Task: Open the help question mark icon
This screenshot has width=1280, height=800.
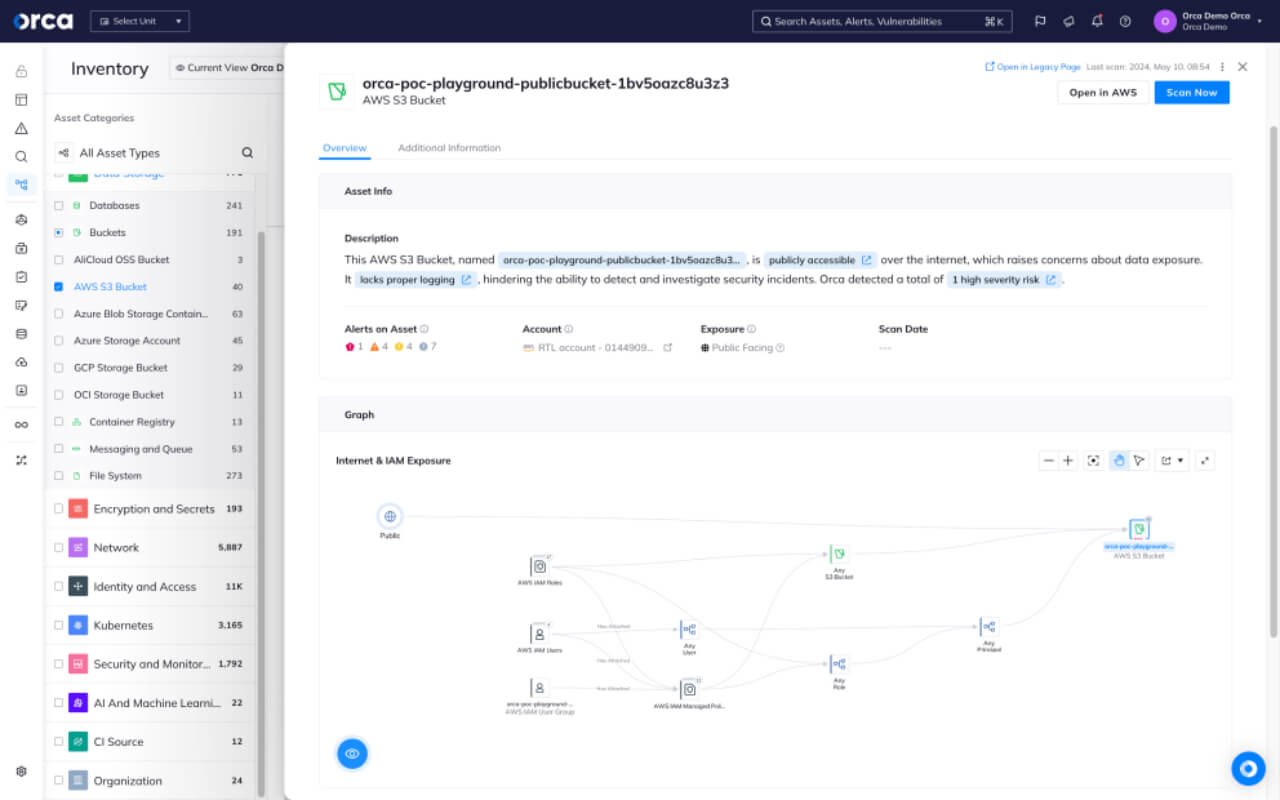Action: [1125, 21]
